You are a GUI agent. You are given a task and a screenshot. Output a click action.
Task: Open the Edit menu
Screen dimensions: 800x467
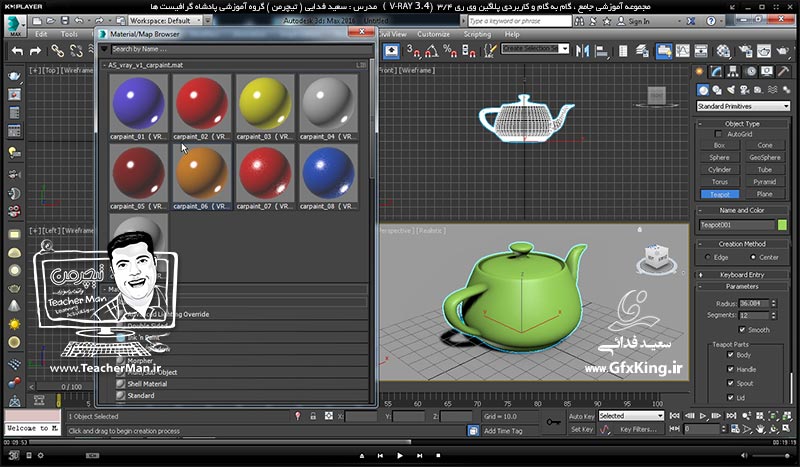[41, 34]
